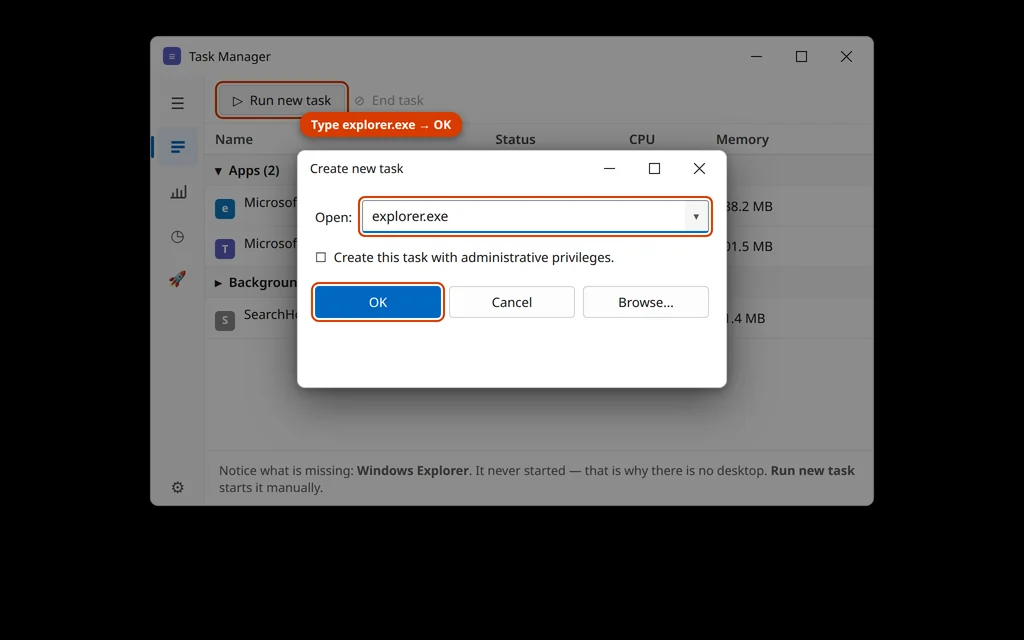Select the Processes sidebar icon
Viewport: 1024px width, 640px height.
tap(178, 146)
